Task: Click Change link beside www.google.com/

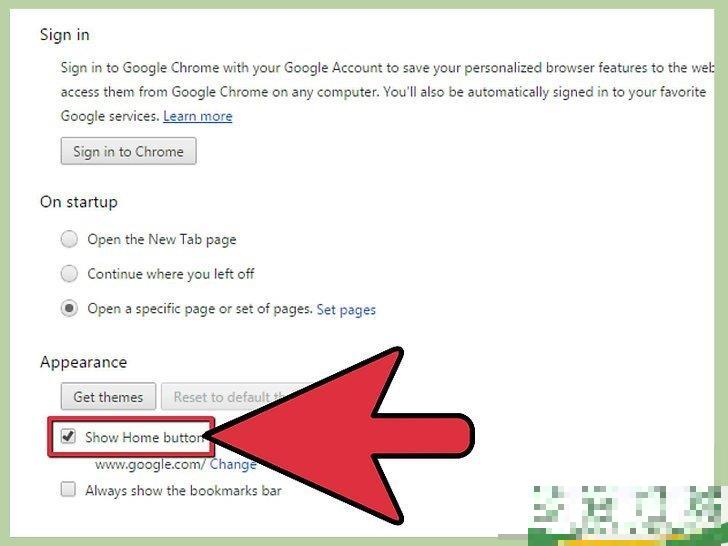Action: tap(233, 464)
